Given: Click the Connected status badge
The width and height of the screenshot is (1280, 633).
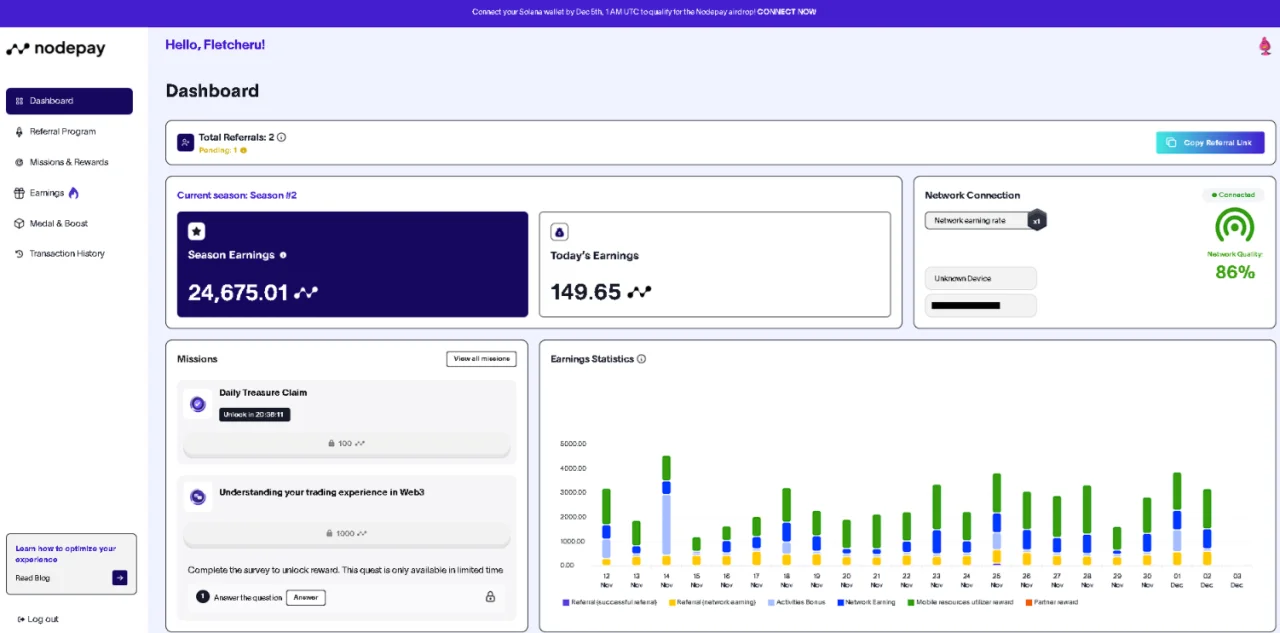Looking at the screenshot, I should point(1234,195).
